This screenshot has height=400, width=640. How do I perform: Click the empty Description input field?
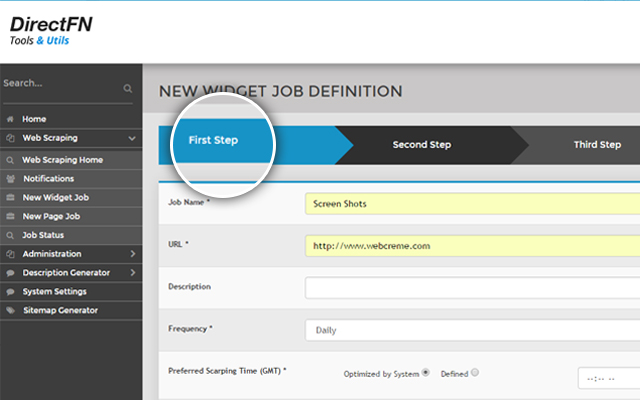click(472, 288)
